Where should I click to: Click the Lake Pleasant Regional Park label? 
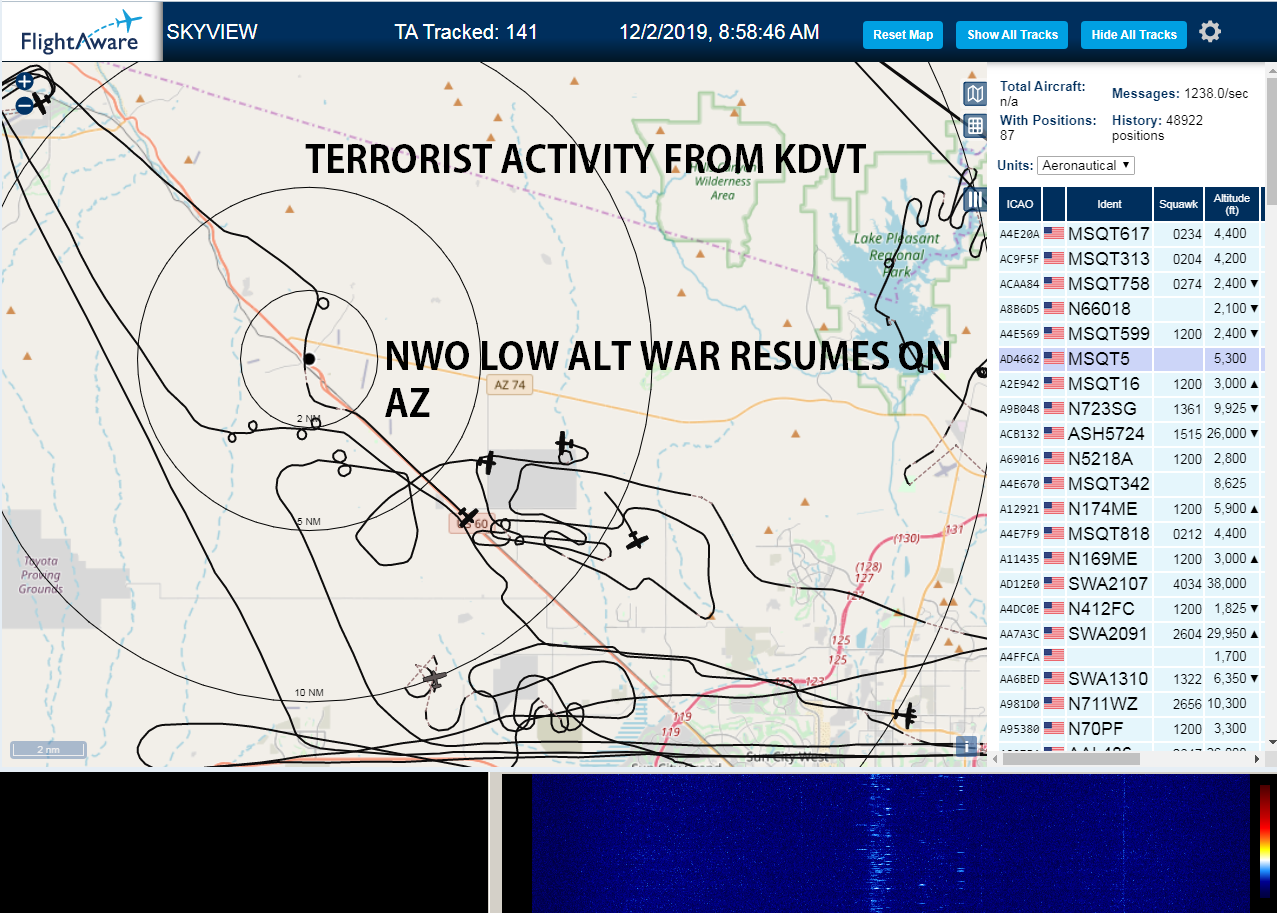(x=897, y=255)
